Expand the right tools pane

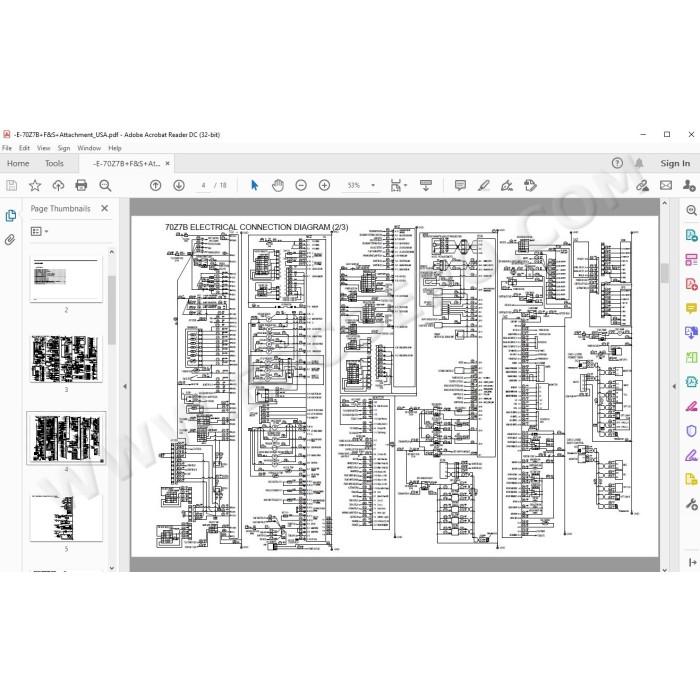692,562
